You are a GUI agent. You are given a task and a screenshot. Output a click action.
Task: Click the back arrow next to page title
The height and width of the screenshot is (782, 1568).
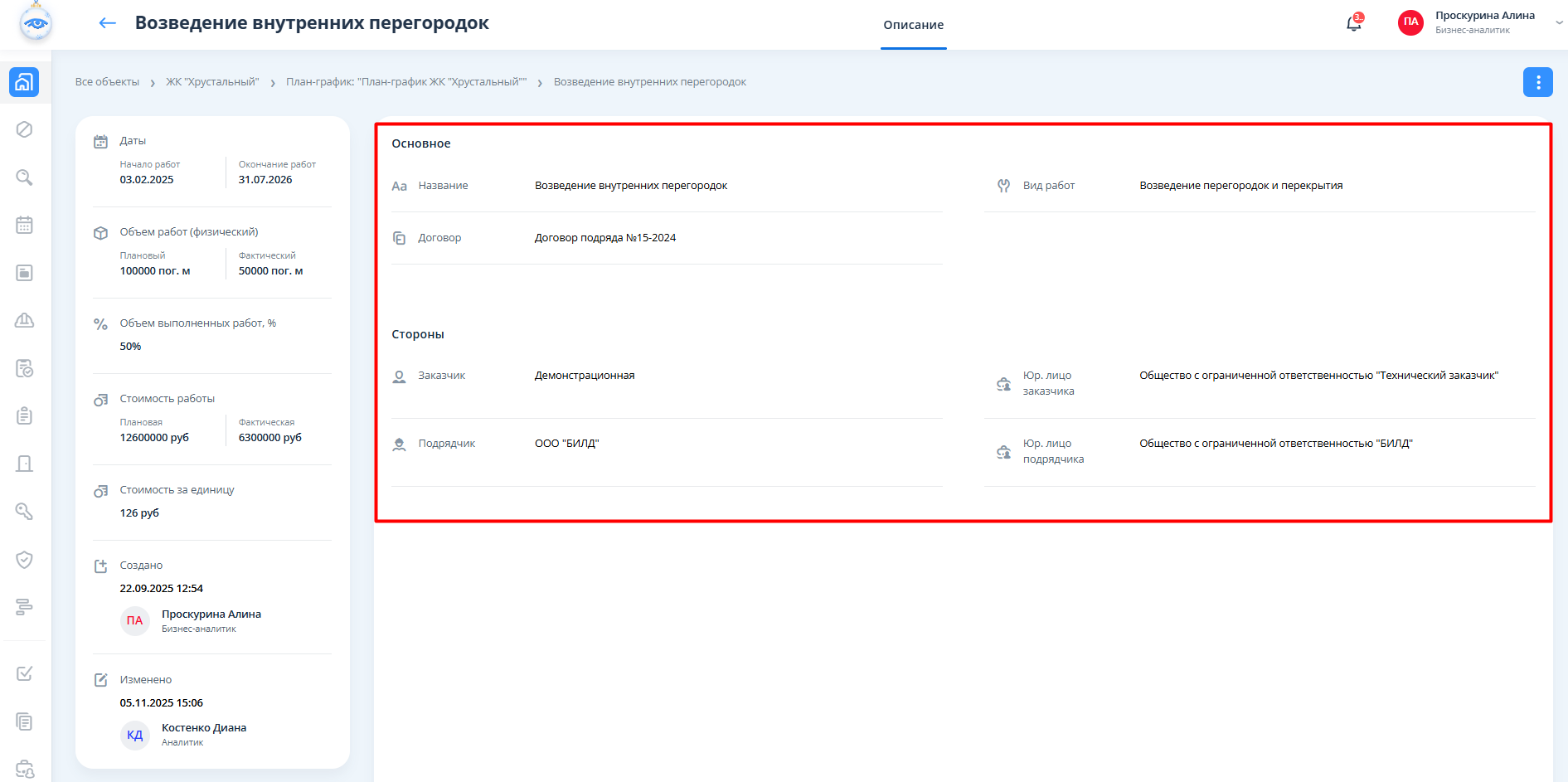tap(107, 23)
